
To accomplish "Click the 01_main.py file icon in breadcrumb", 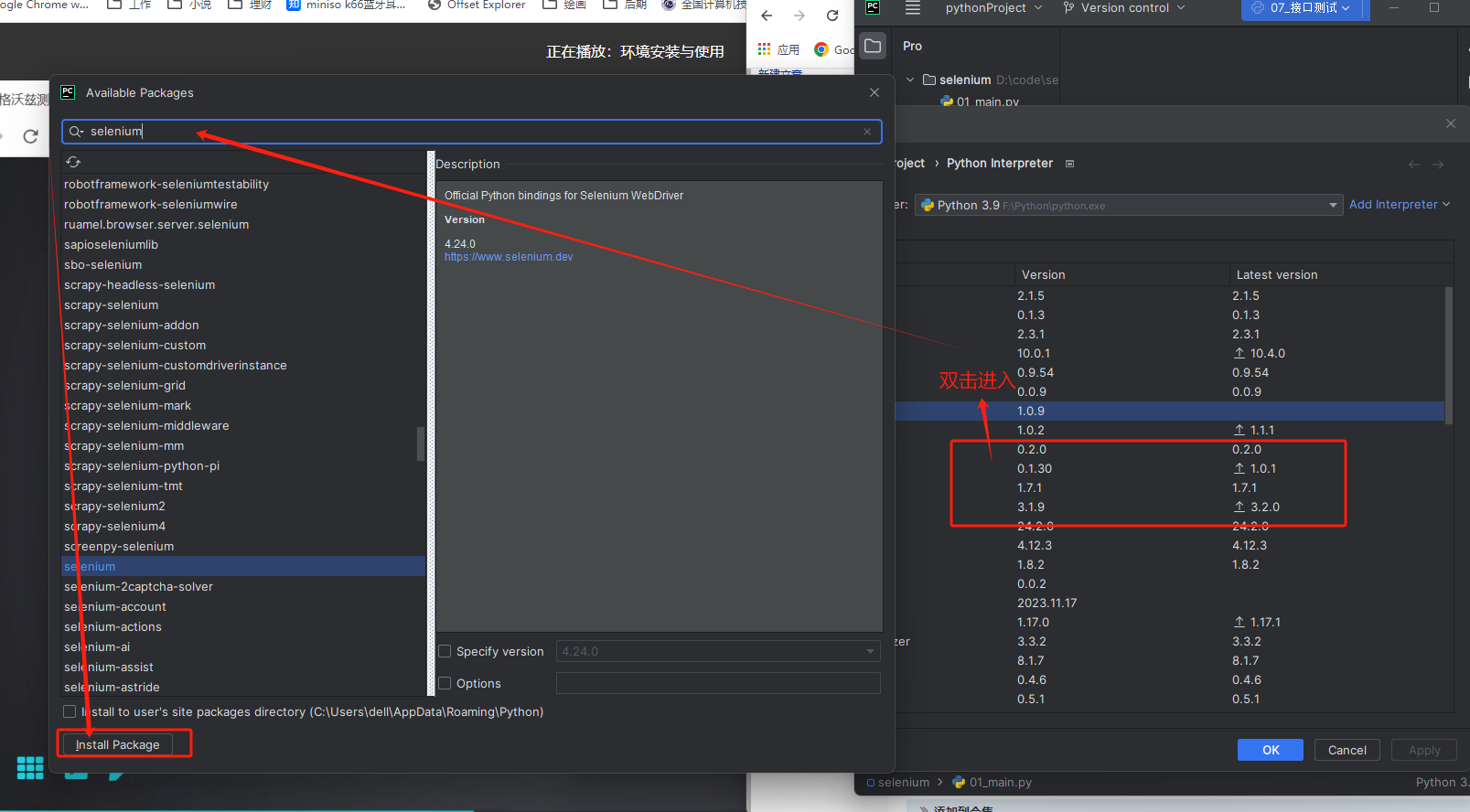I will (x=959, y=782).
